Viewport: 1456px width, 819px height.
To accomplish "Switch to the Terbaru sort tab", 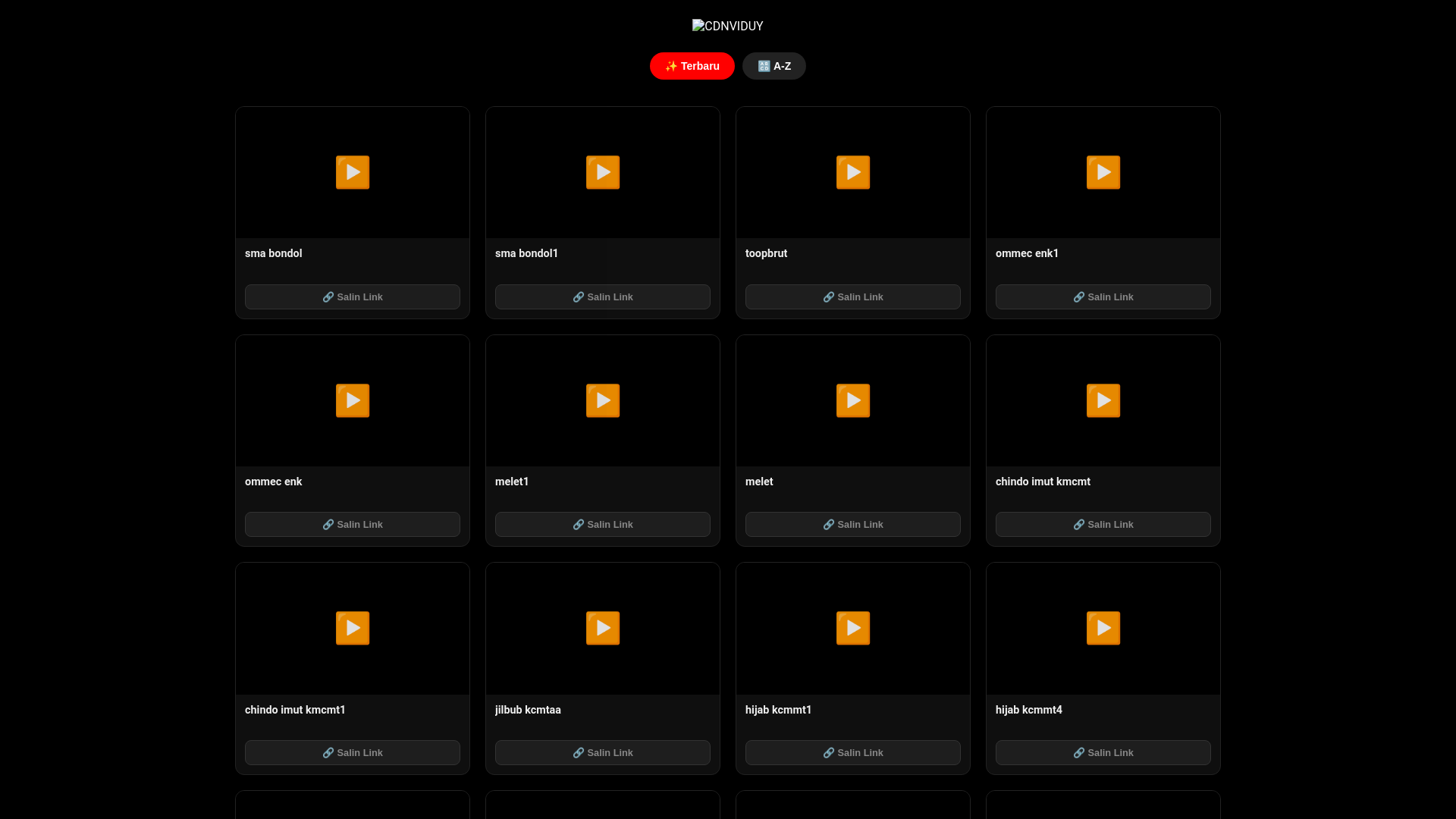I will coord(692,66).
